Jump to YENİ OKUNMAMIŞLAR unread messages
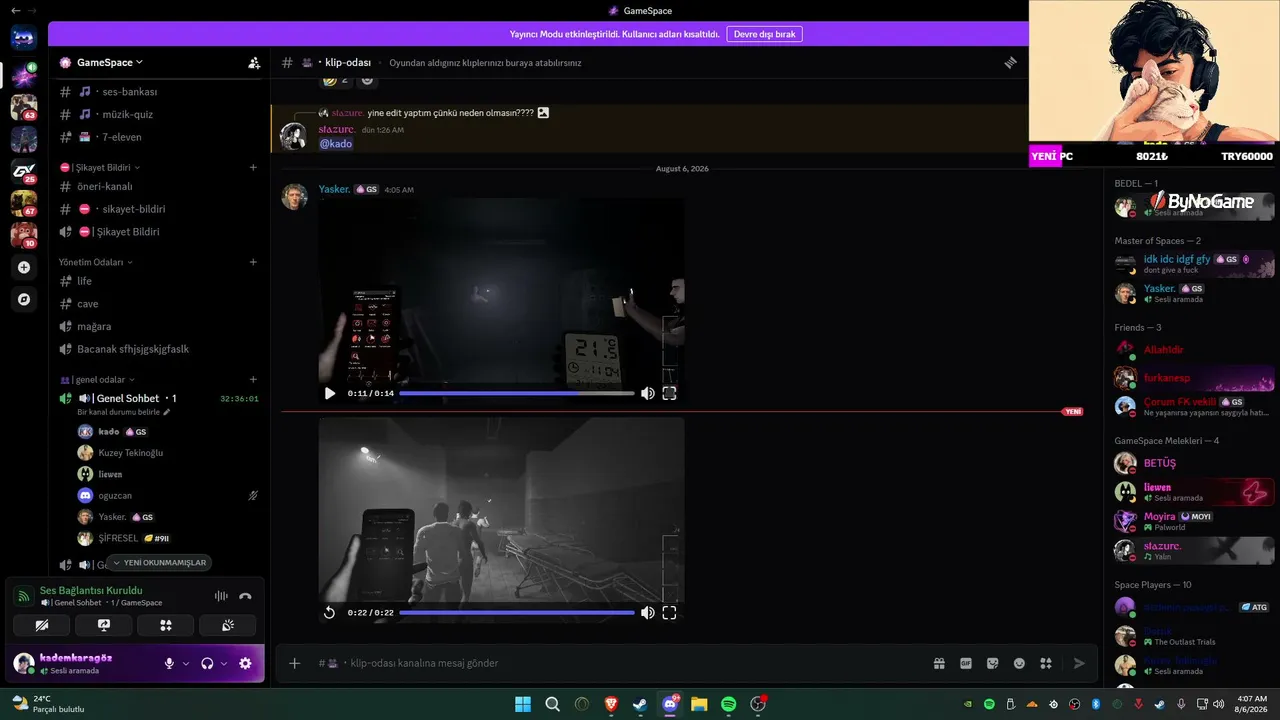This screenshot has width=1280, height=720. 159,563
